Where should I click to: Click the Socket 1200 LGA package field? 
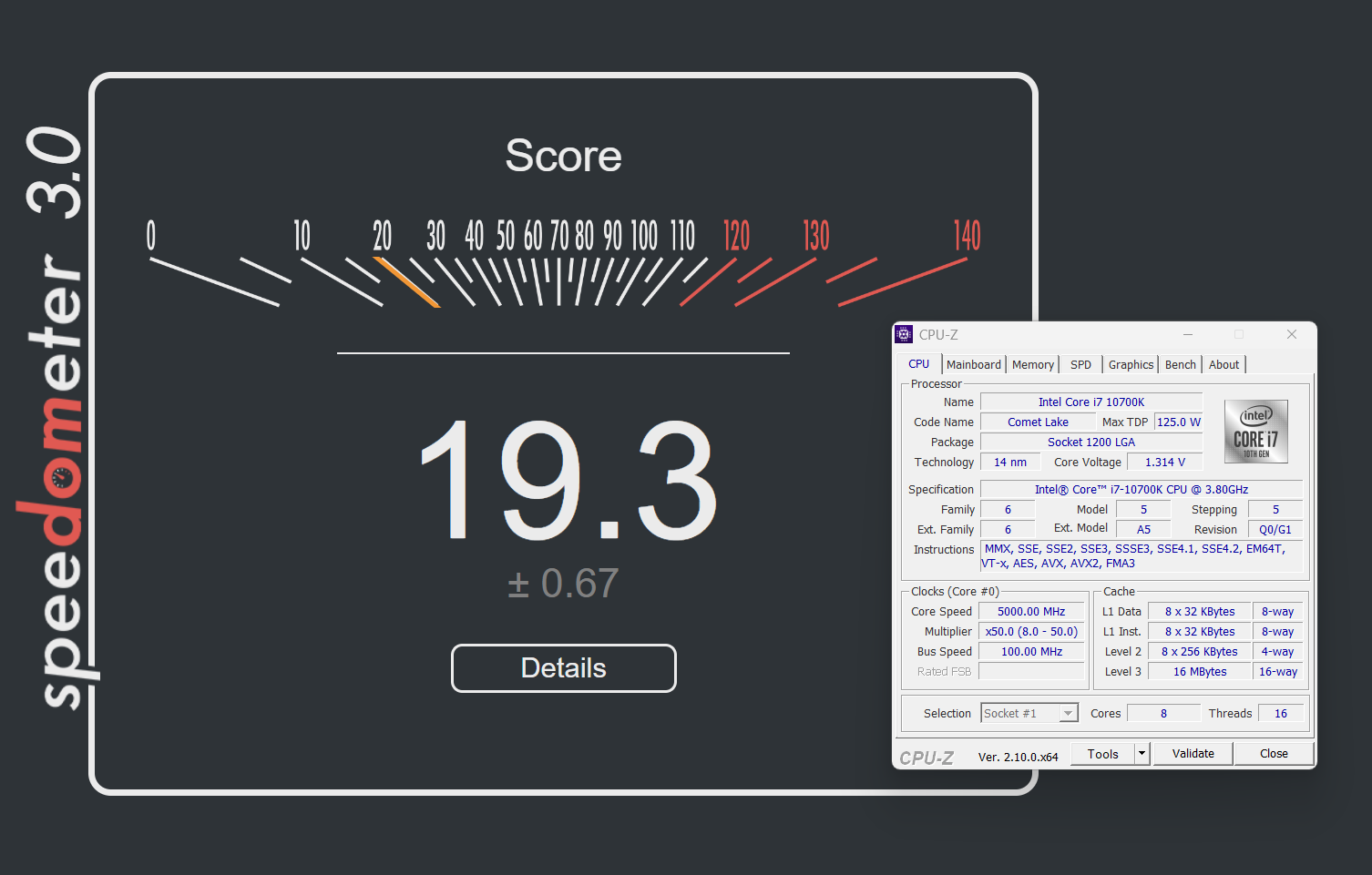coord(1091,442)
